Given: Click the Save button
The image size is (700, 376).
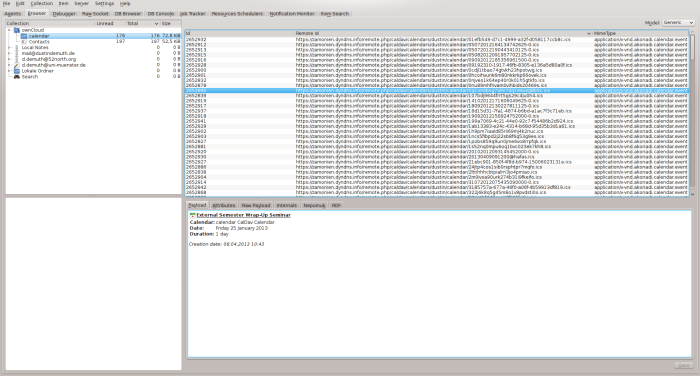Looking at the screenshot, I should point(684,365).
